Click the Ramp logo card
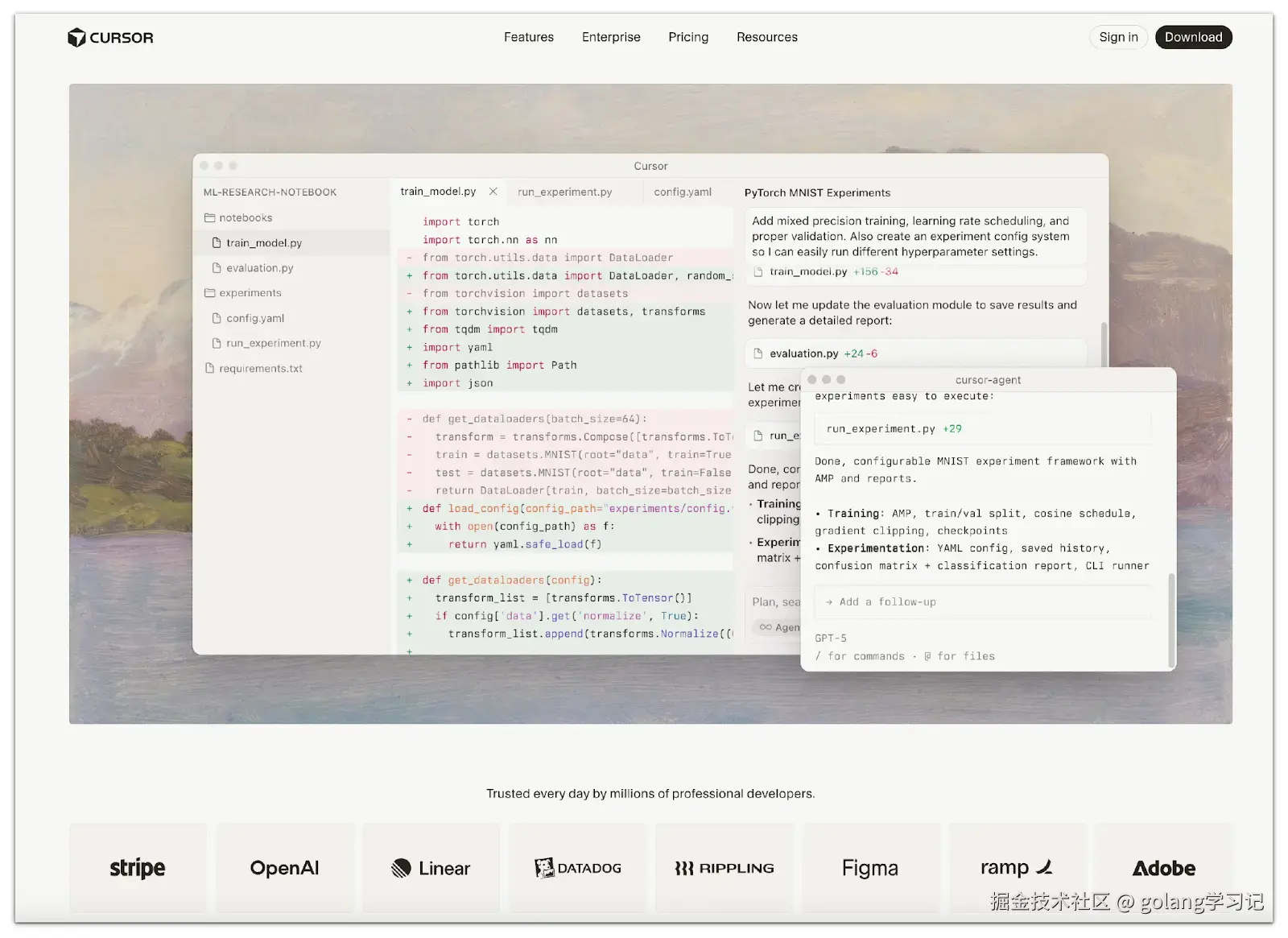Image resolution: width=1288 pixels, height=938 pixels. click(x=1017, y=868)
